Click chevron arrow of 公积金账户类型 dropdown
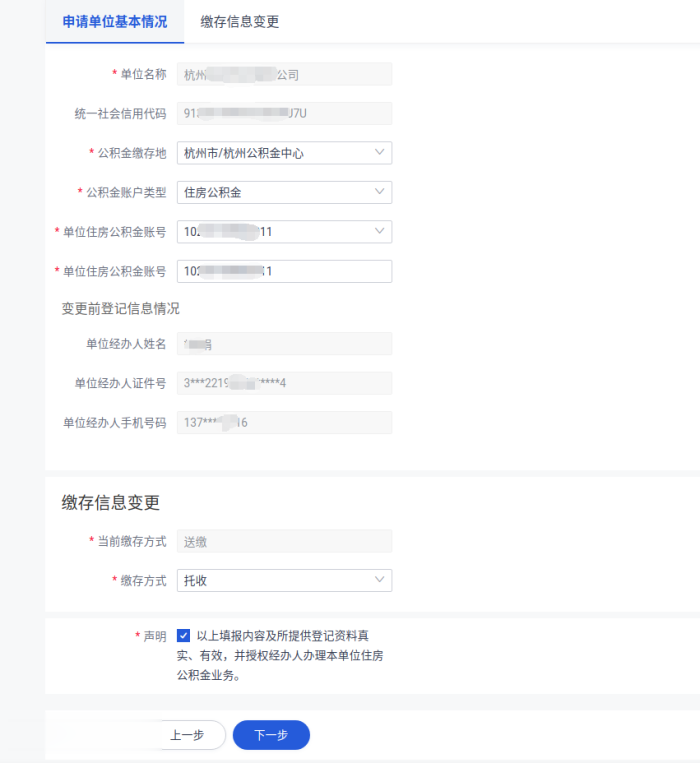The width and height of the screenshot is (700, 763). tap(379, 192)
